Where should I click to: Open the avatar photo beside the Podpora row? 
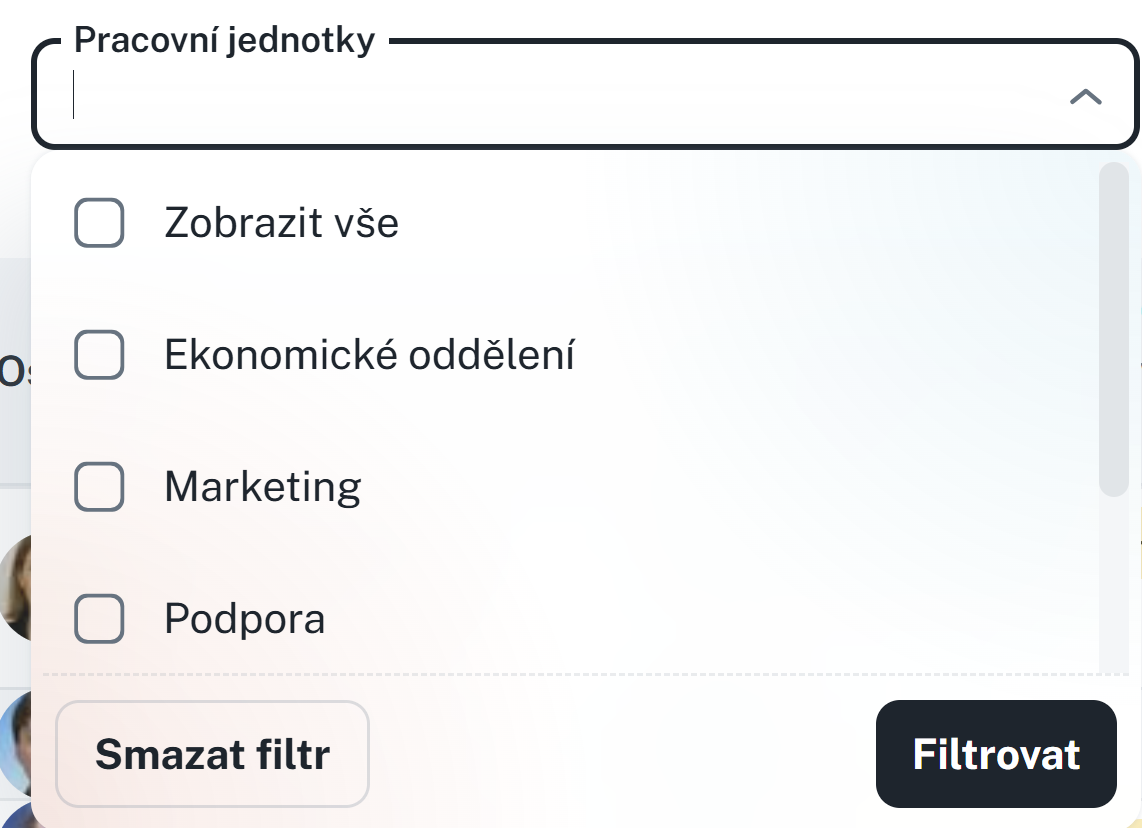coord(16,590)
